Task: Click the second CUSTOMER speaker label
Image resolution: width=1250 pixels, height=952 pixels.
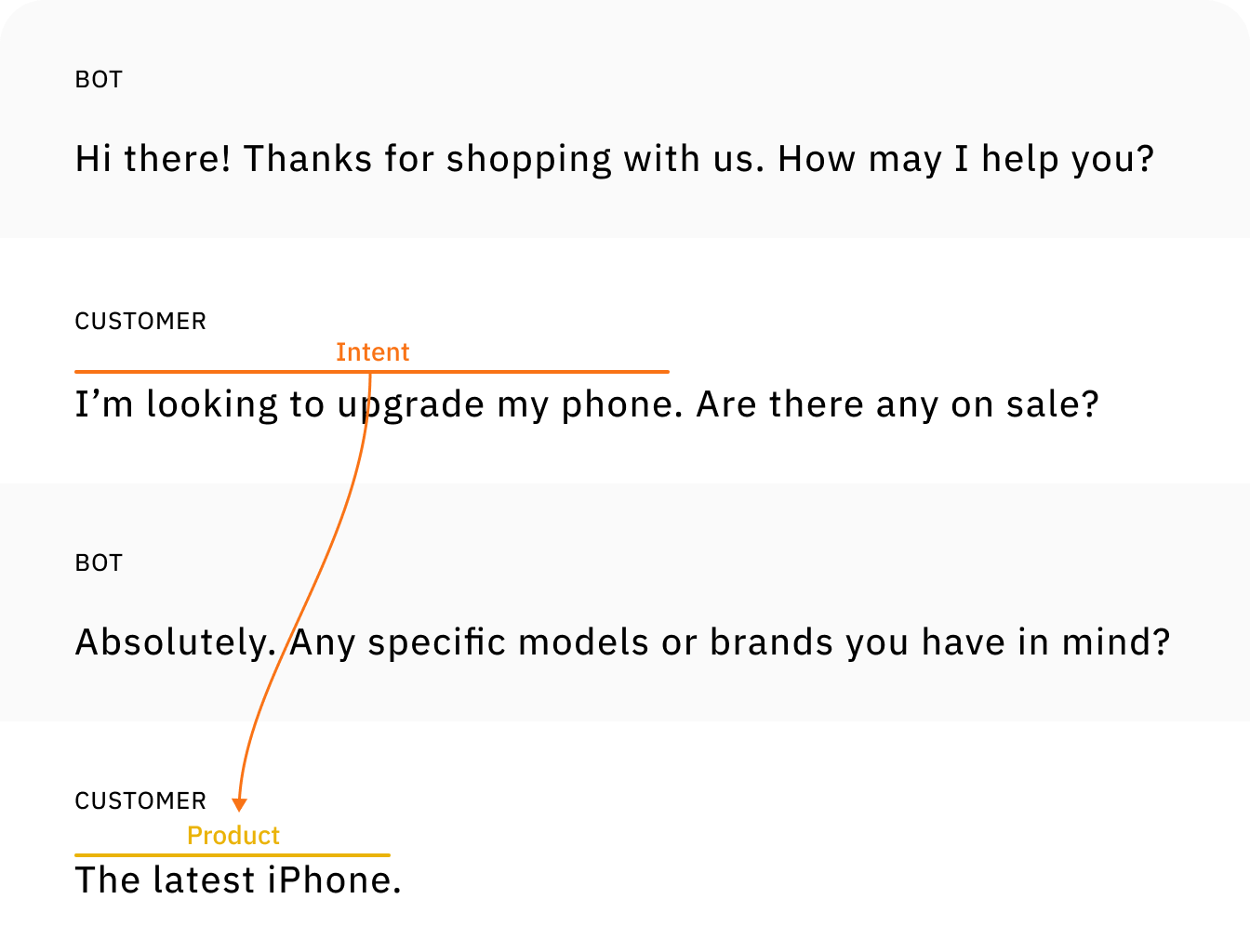Action: point(140,801)
